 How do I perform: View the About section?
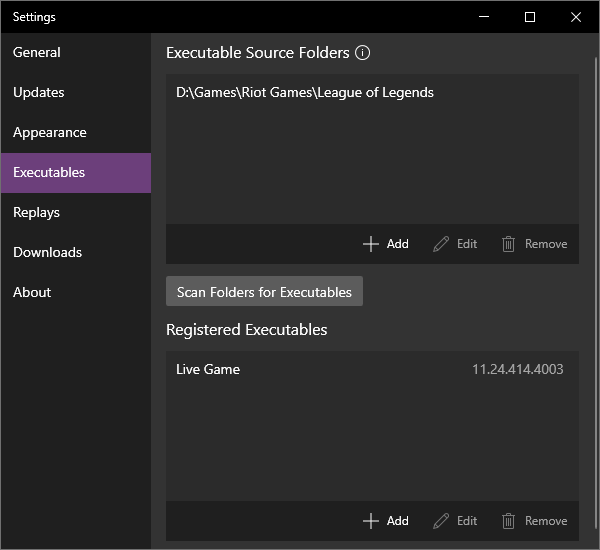76,293
